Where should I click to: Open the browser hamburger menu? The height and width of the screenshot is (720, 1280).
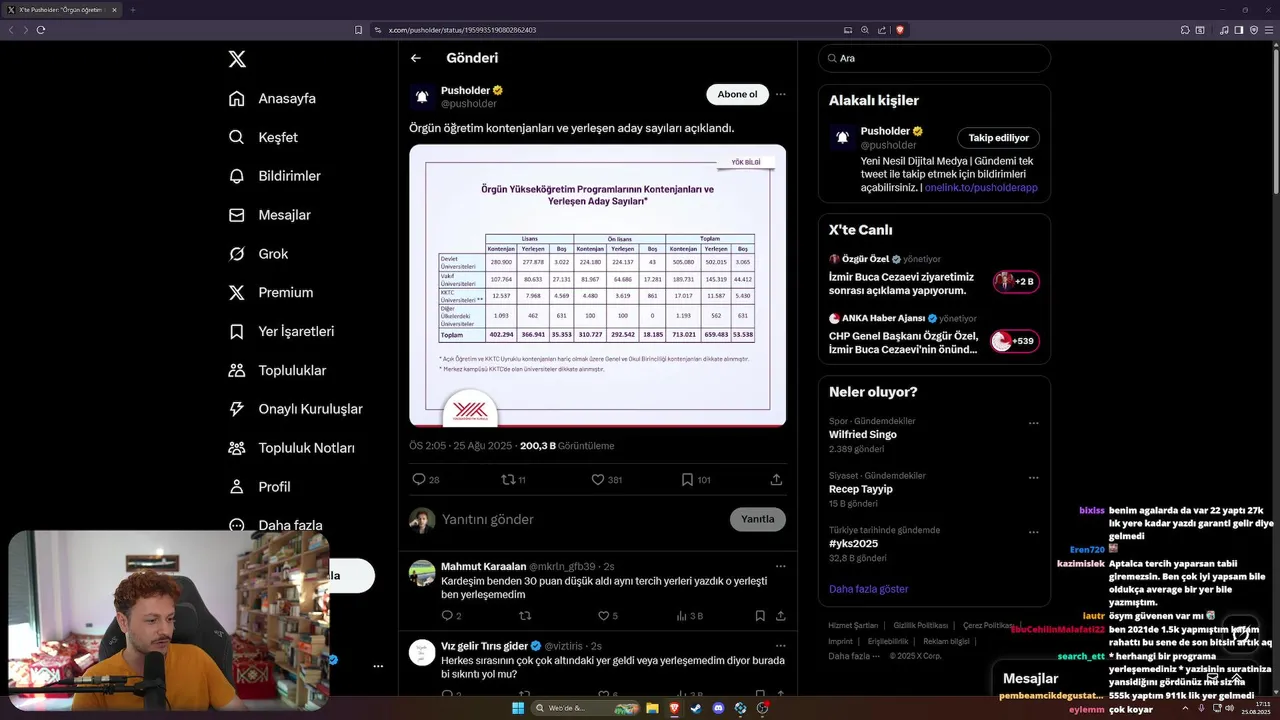click(1269, 30)
